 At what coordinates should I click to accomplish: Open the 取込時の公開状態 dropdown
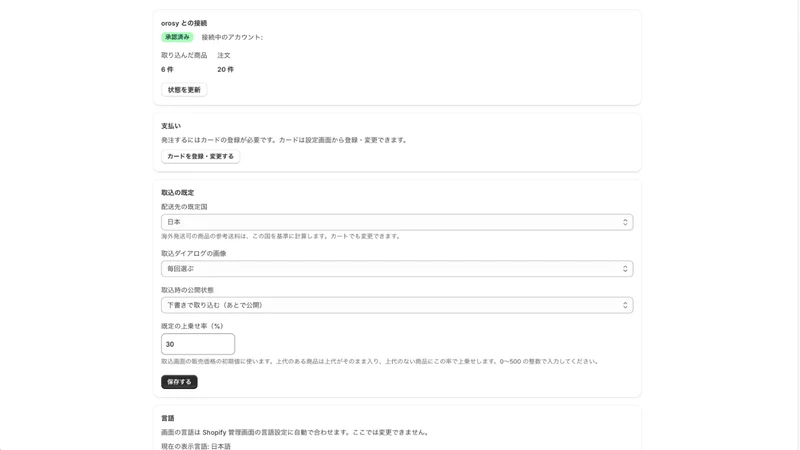click(397, 305)
